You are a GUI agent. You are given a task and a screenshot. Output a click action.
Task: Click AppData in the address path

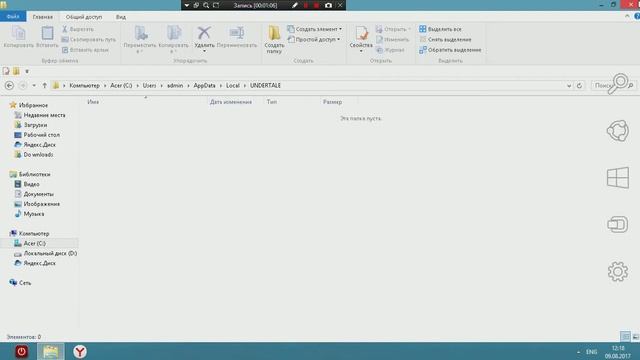pyautogui.click(x=204, y=86)
